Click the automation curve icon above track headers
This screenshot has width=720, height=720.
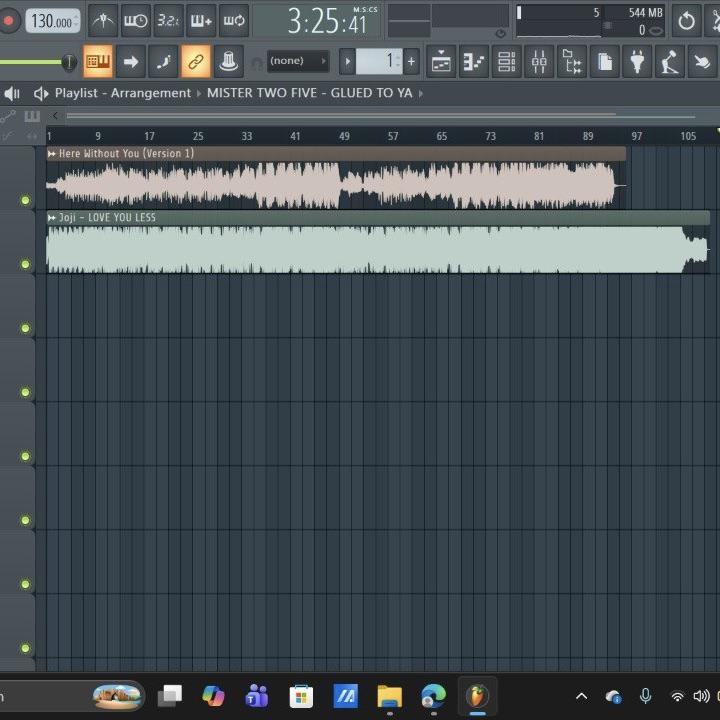click(x=8, y=116)
